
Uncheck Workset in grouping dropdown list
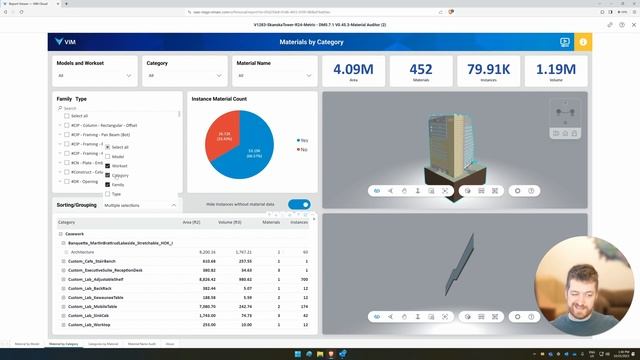click(108, 166)
